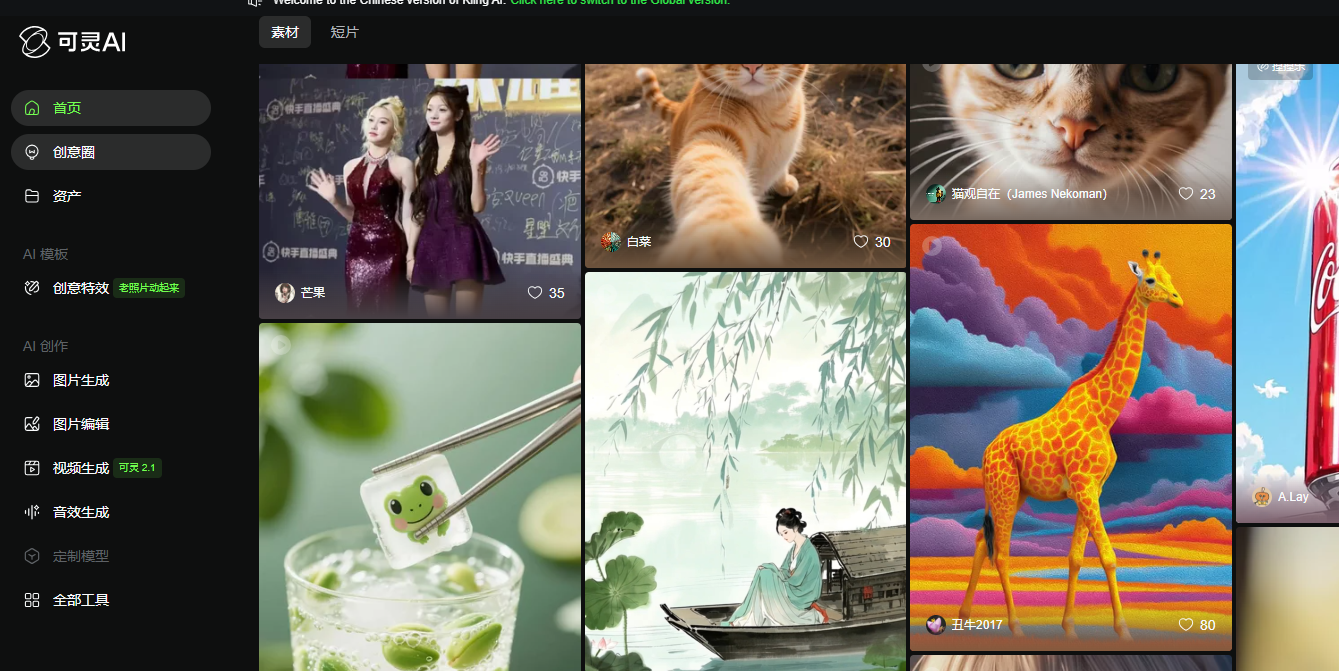
Task: Click the 首页 house icon
Action: pos(32,108)
